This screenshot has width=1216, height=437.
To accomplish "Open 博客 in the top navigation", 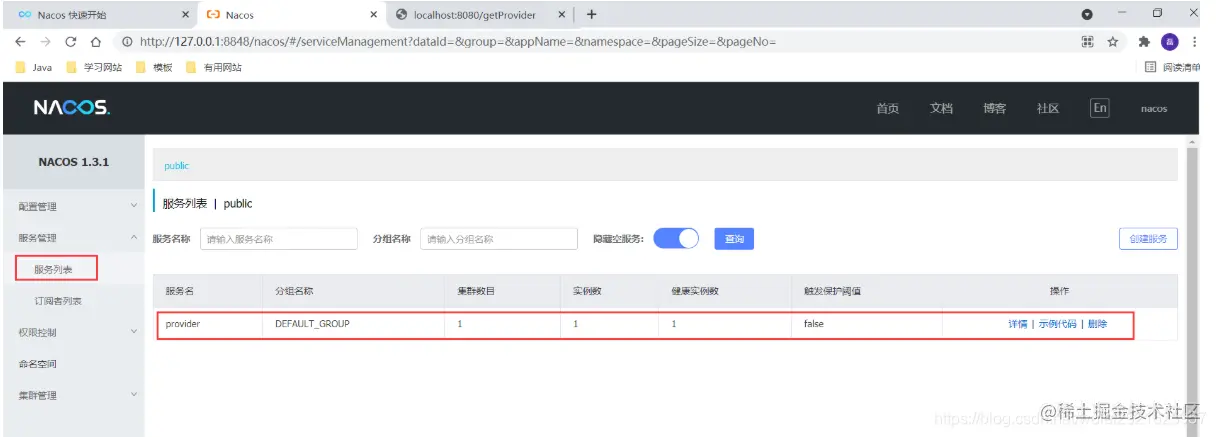I will [x=994, y=109].
